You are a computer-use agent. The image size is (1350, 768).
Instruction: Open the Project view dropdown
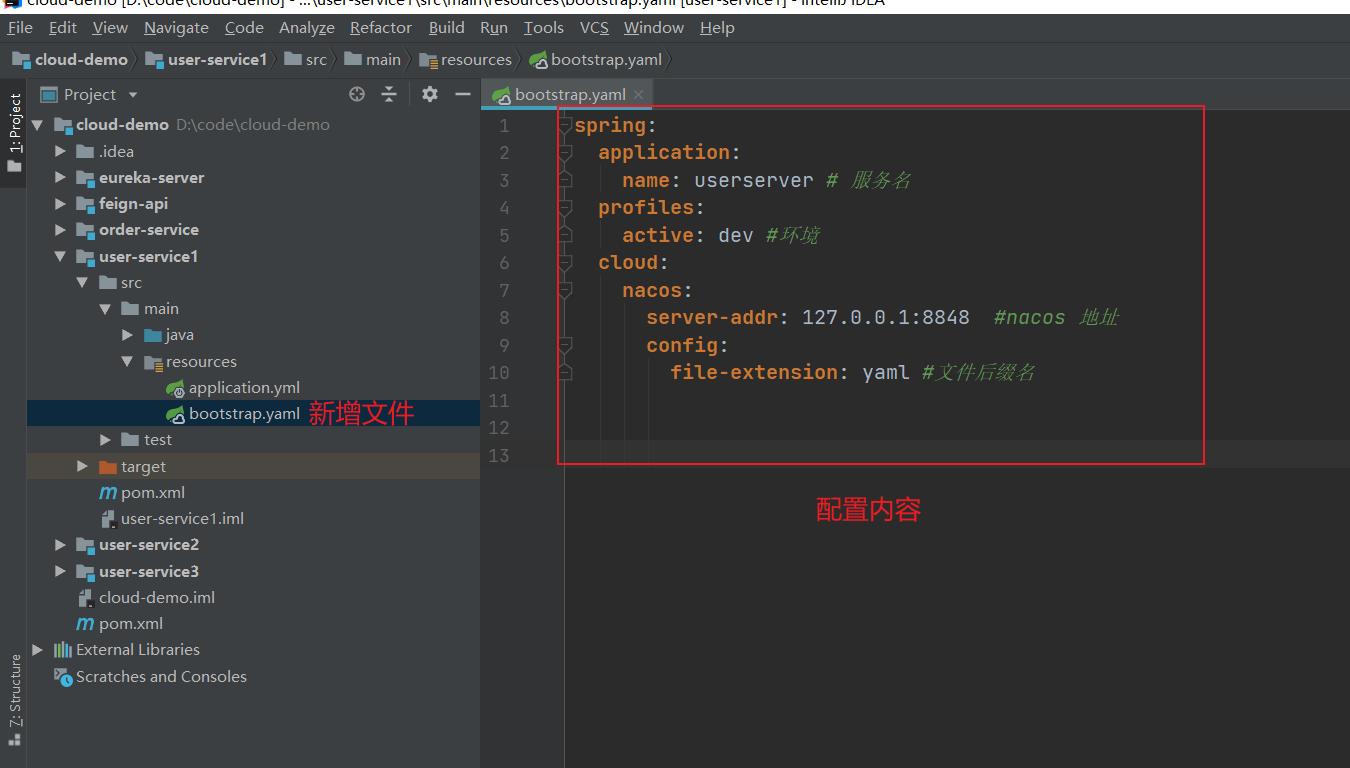tap(133, 95)
